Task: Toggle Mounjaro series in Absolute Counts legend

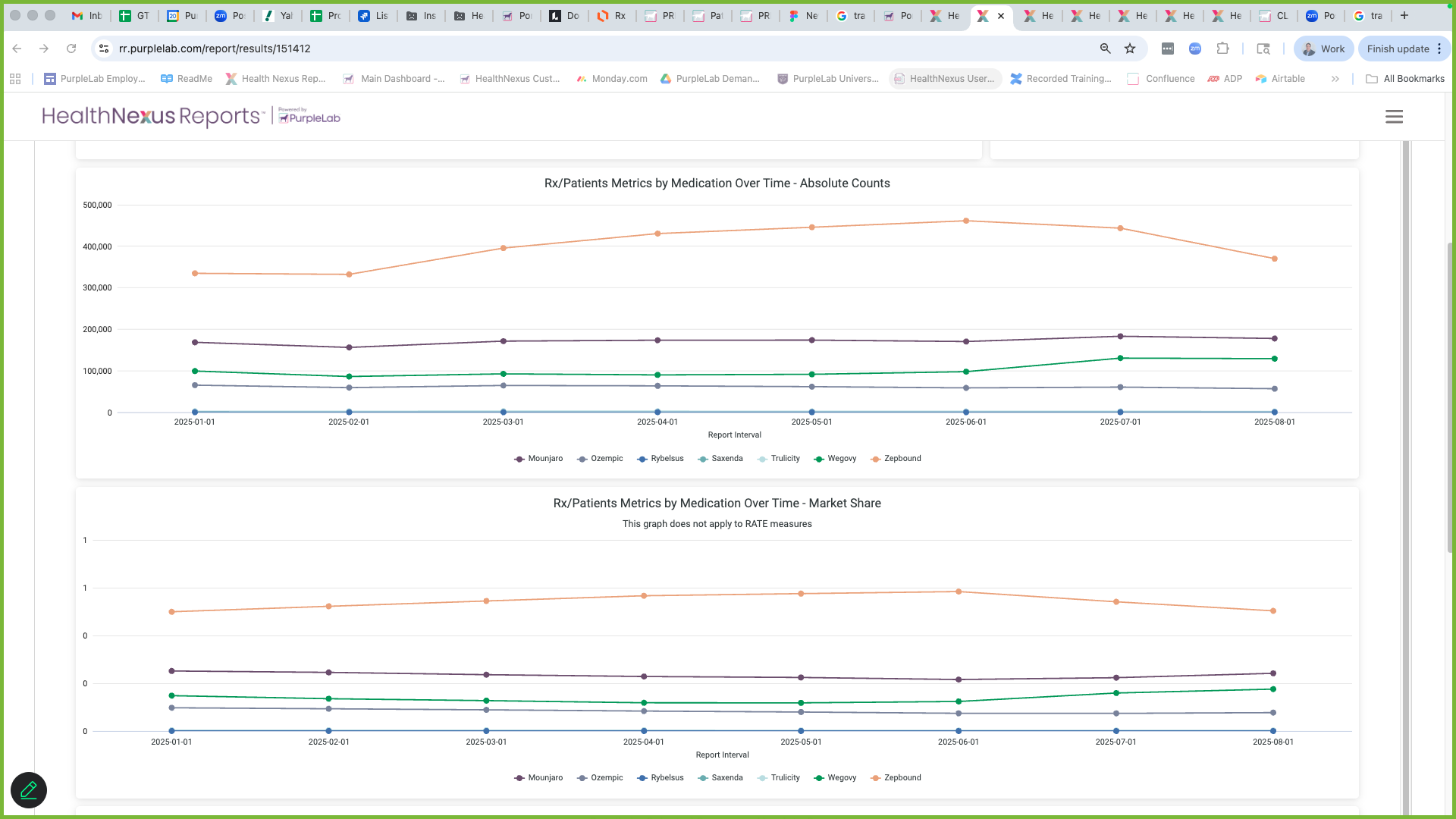Action: click(538, 459)
